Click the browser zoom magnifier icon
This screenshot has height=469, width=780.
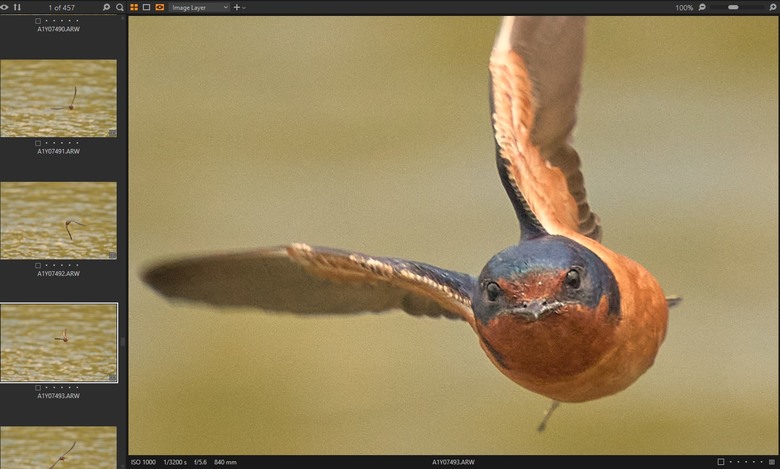[x=106, y=7]
